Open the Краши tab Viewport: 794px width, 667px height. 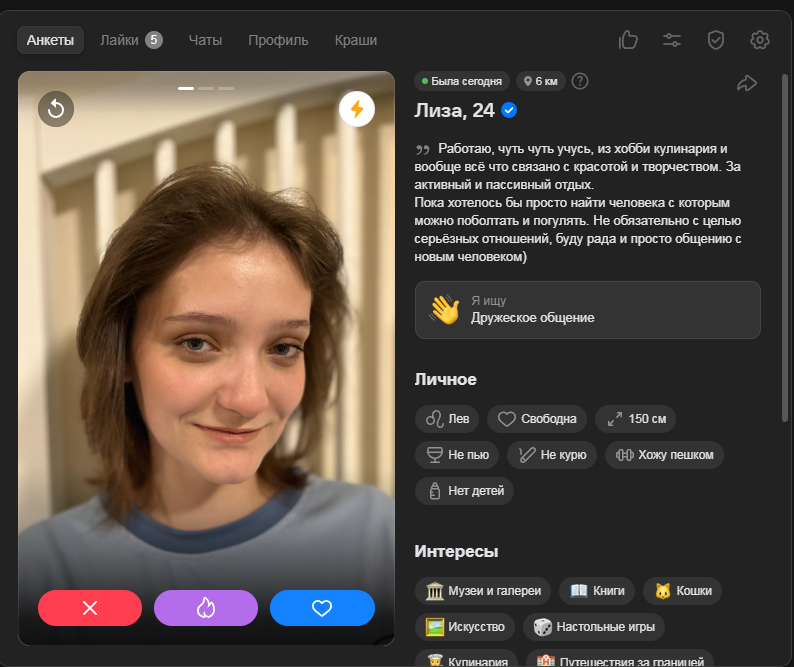coord(356,40)
